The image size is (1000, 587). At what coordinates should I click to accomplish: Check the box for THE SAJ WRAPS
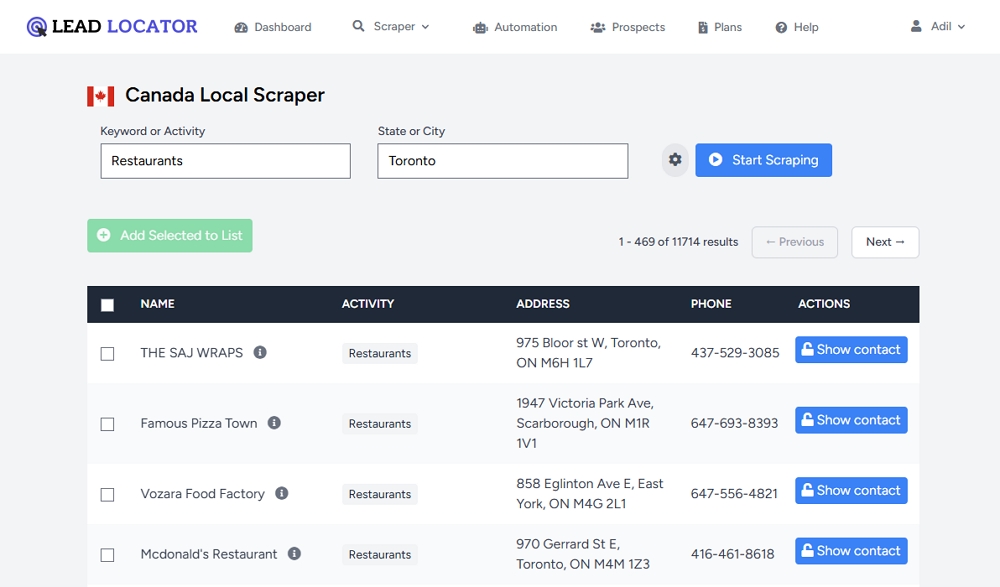(108, 354)
